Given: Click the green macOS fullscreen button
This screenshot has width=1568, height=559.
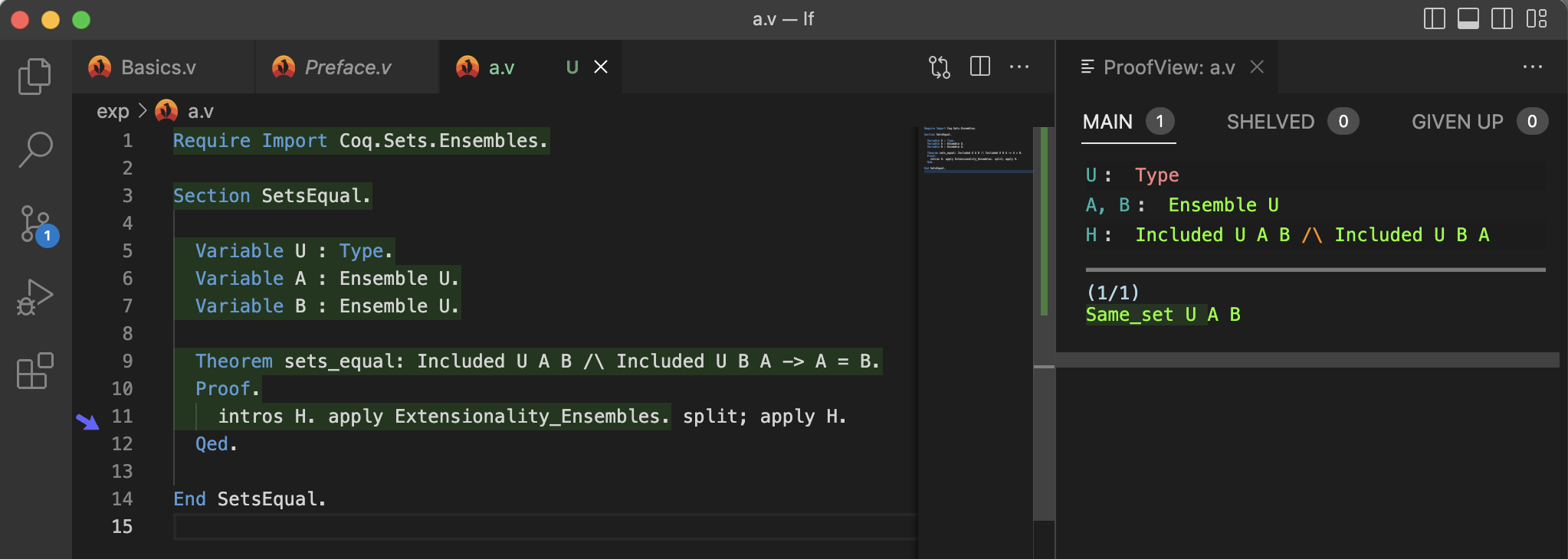Looking at the screenshot, I should pos(81,20).
